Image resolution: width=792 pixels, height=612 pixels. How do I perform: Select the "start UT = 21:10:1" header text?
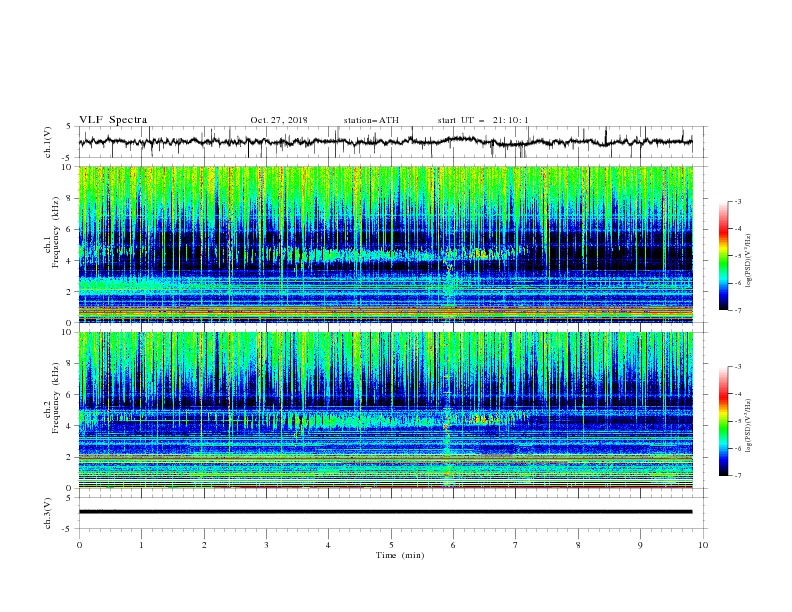[483, 120]
